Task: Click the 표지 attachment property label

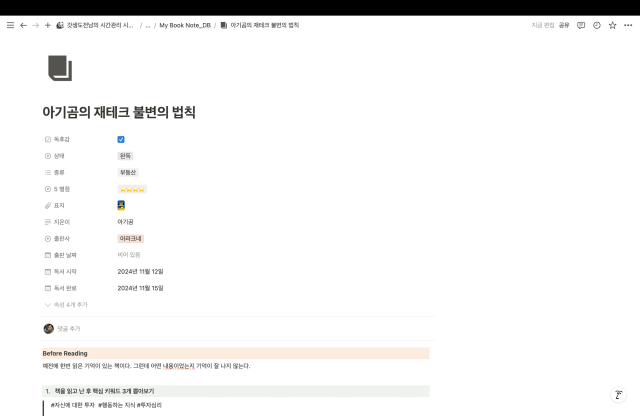Action: (55, 206)
